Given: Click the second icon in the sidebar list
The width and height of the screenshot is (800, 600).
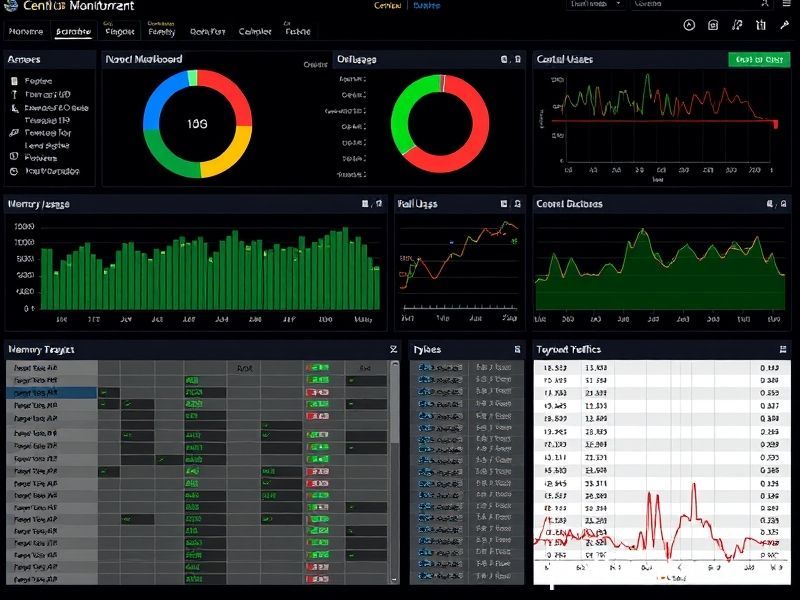Looking at the screenshot, I should point(14,94).
